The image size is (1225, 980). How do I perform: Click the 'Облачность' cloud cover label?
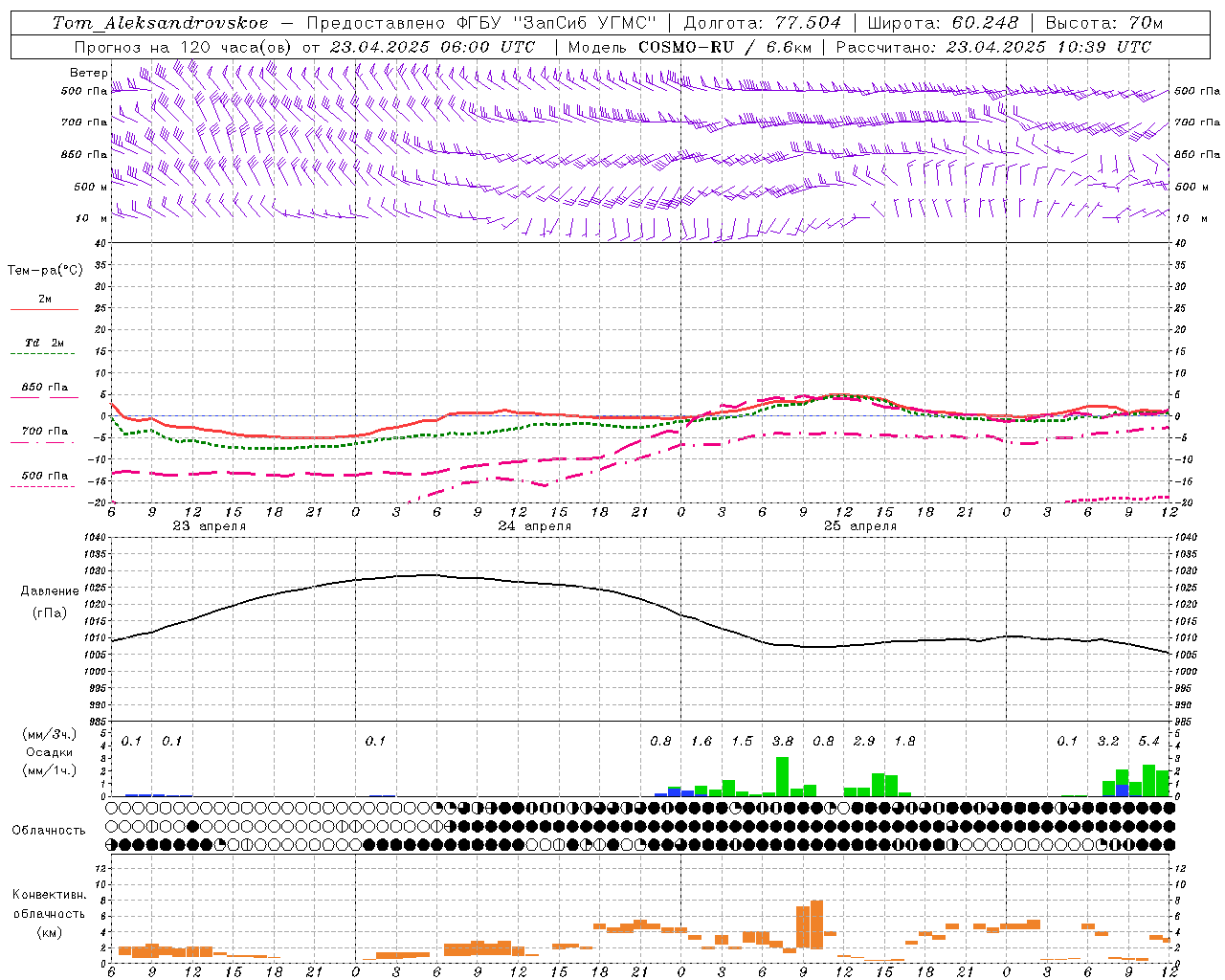coord(49,831)
